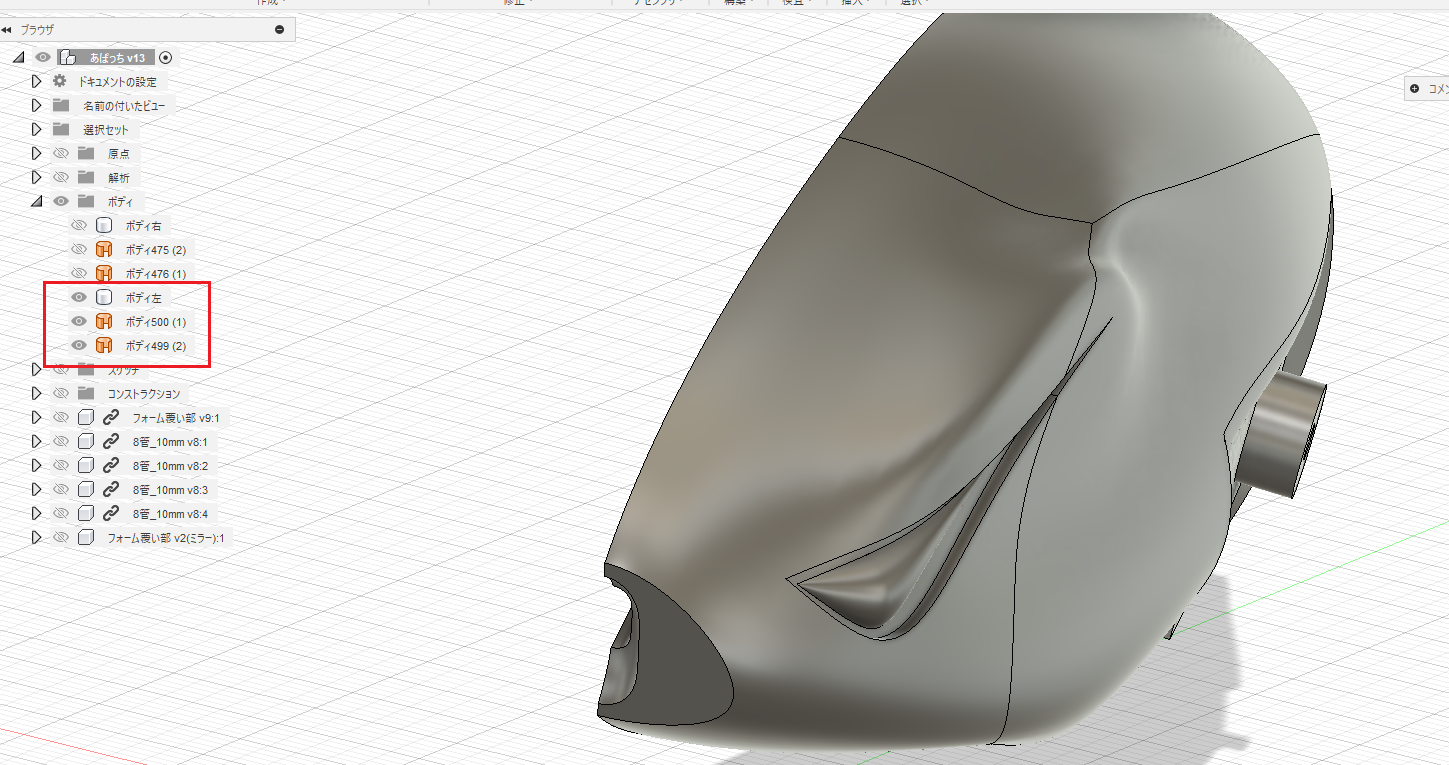
Task: Click the body icon of ボディ左
Action: (x=103, y=297)
